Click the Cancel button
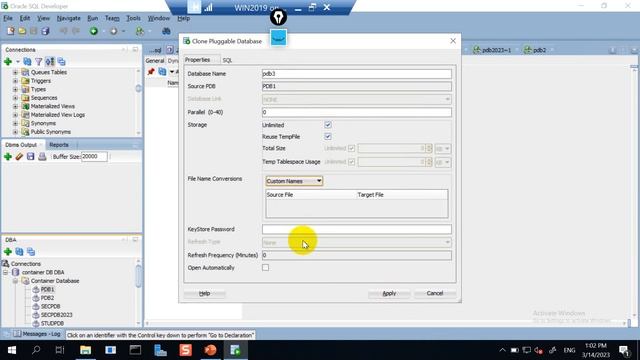Screen dimensions: 640x360 pos(435,293)
